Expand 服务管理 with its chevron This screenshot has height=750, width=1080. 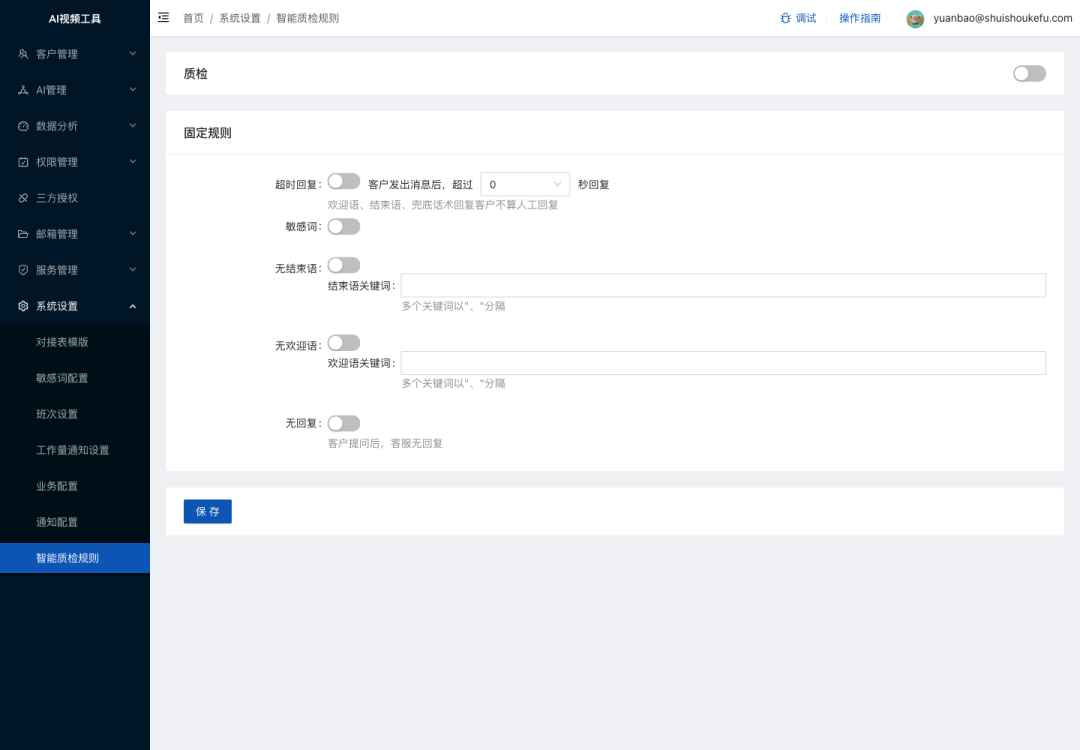[x=133, y=270]
